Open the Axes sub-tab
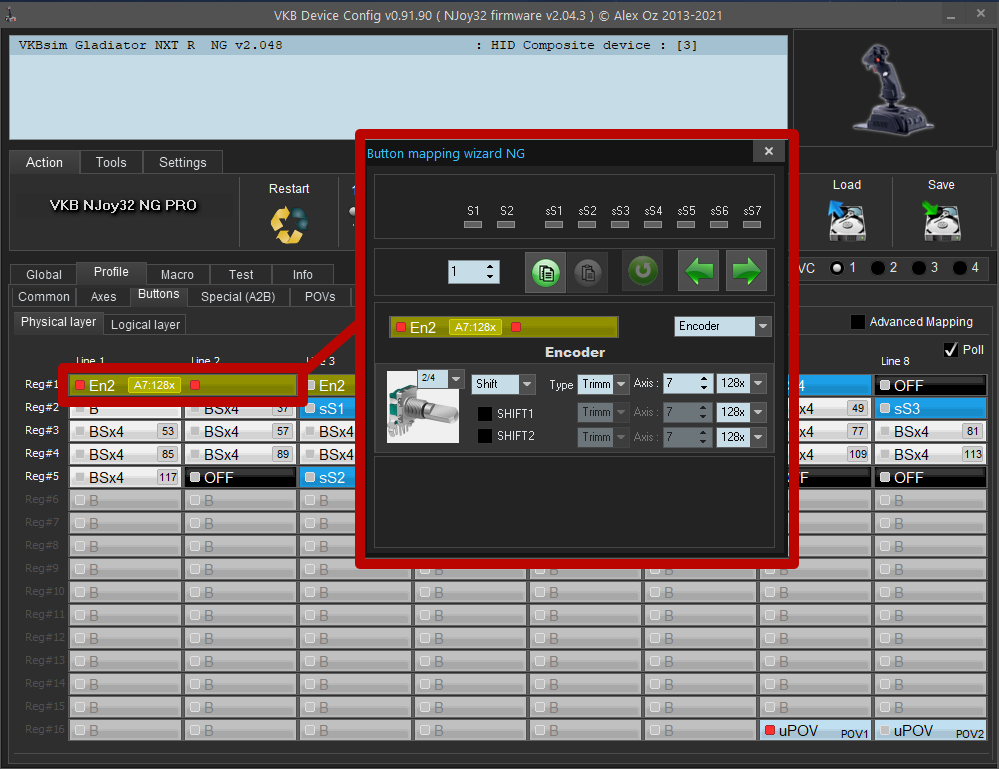Viewport: 999px width, 769px height. tap(103, 297)
